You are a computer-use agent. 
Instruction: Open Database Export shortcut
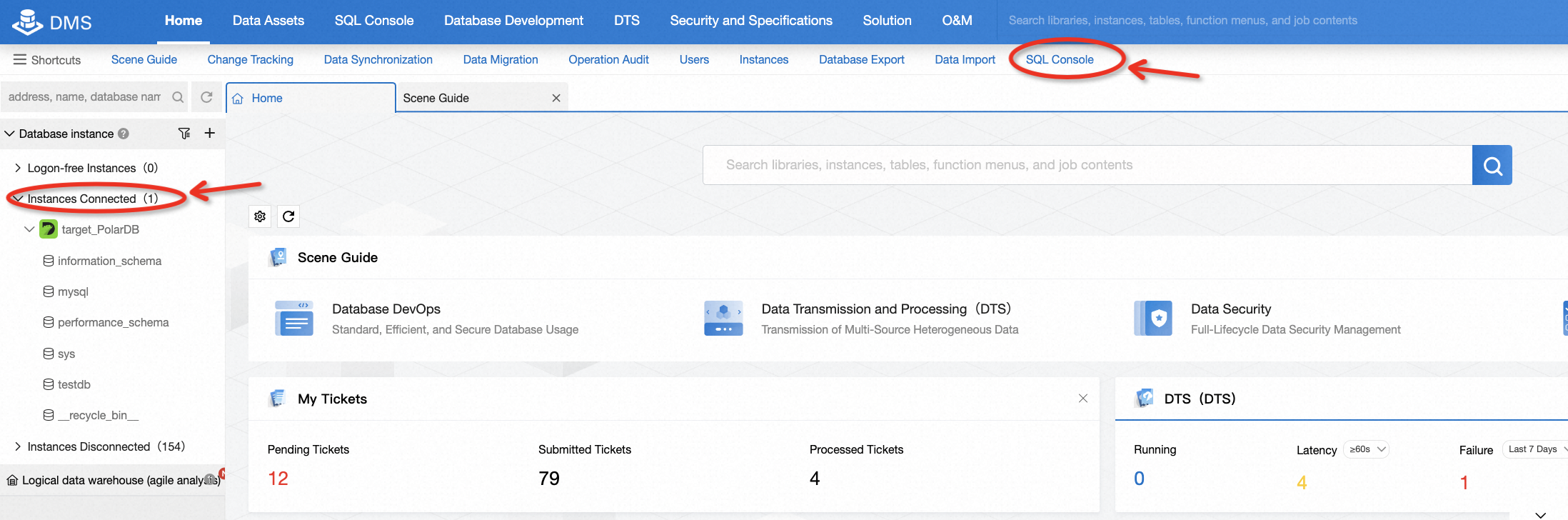coord(862,59)
